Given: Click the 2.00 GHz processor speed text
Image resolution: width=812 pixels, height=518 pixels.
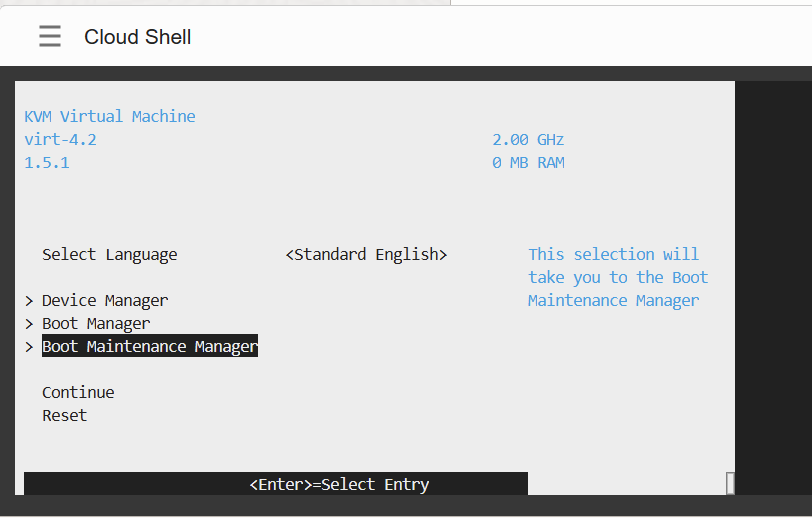Looking at the screenshot, I should 528,140.
